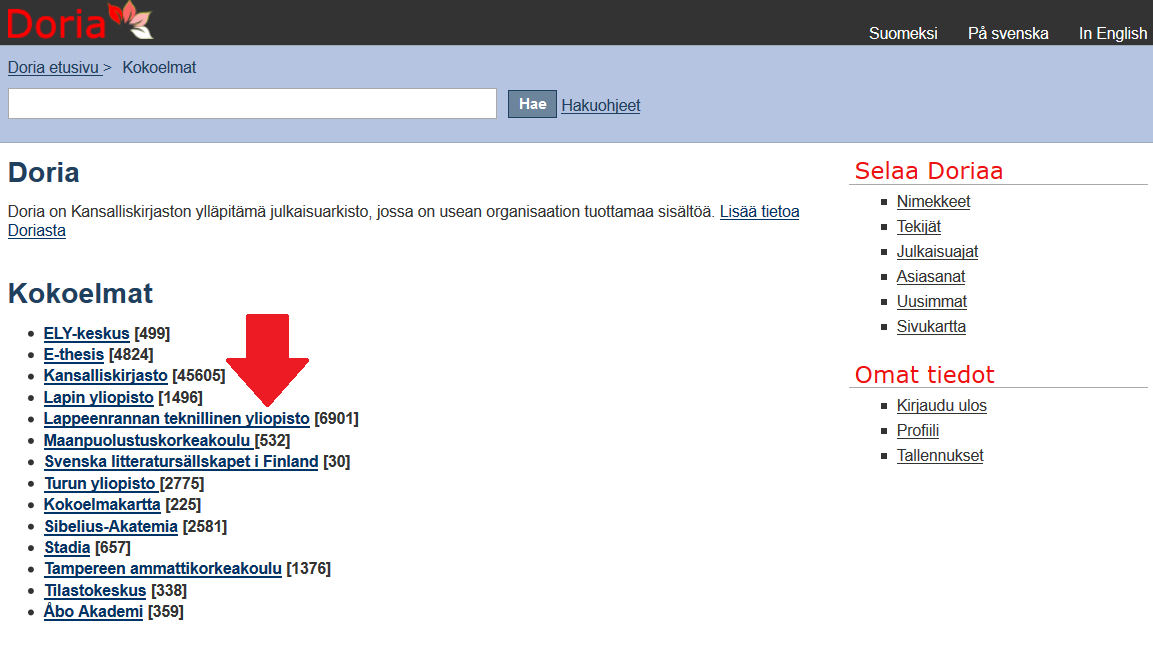Focus the search input field

click(252, 104)
